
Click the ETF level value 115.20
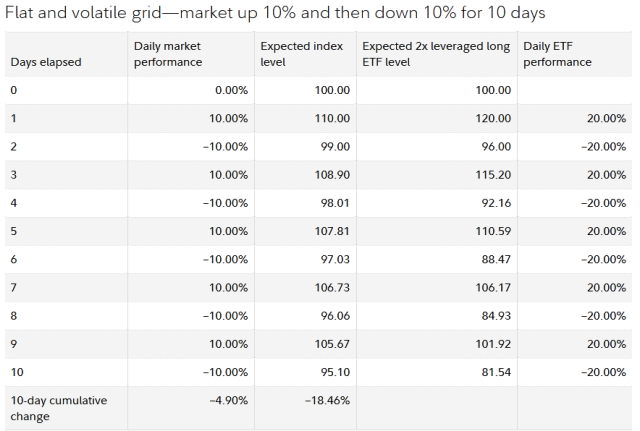493,175
